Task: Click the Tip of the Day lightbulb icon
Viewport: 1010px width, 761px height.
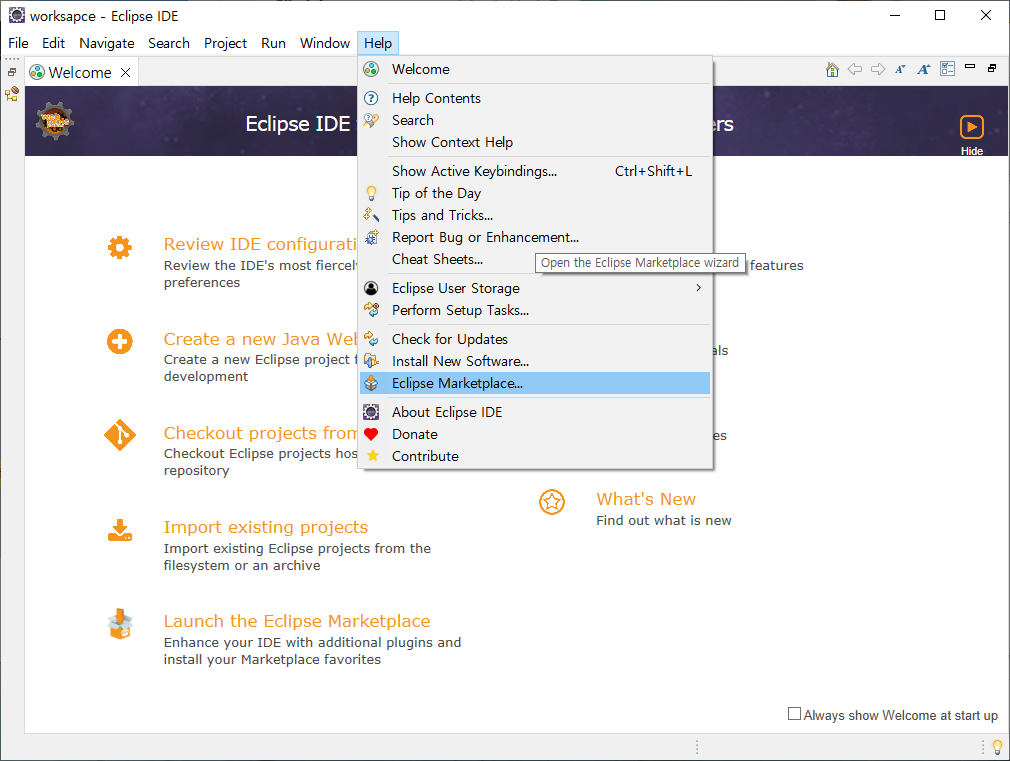Action: [371, 193]
